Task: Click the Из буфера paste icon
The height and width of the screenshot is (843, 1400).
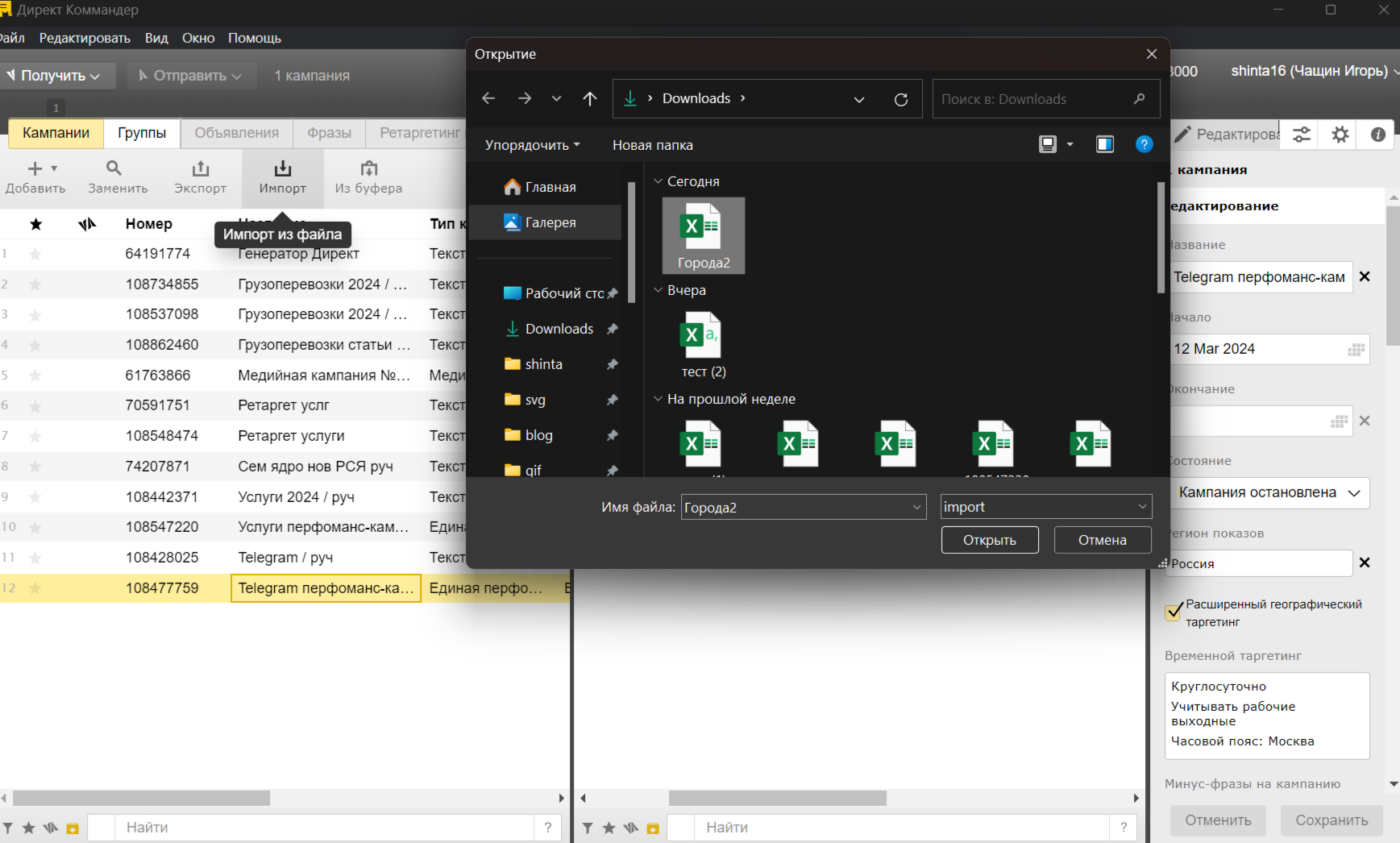Action: pos(368,168)
